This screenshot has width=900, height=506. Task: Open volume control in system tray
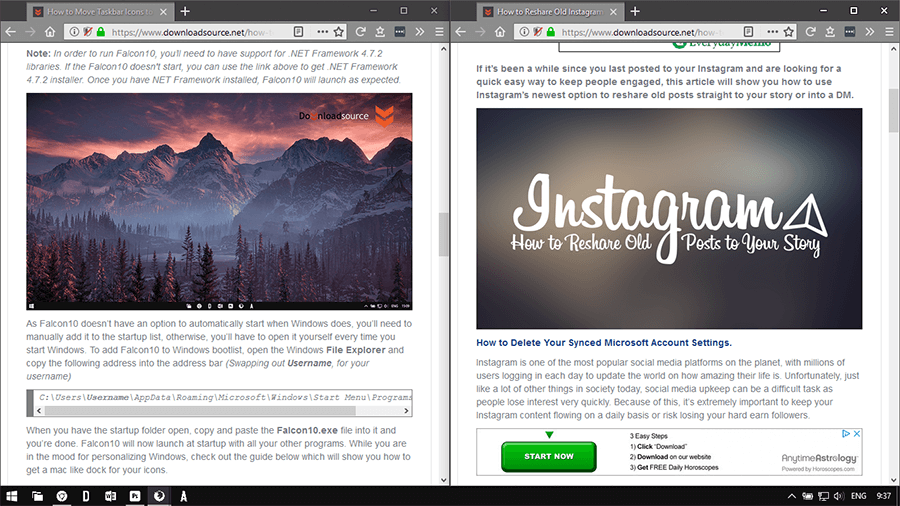coord(839,496)
